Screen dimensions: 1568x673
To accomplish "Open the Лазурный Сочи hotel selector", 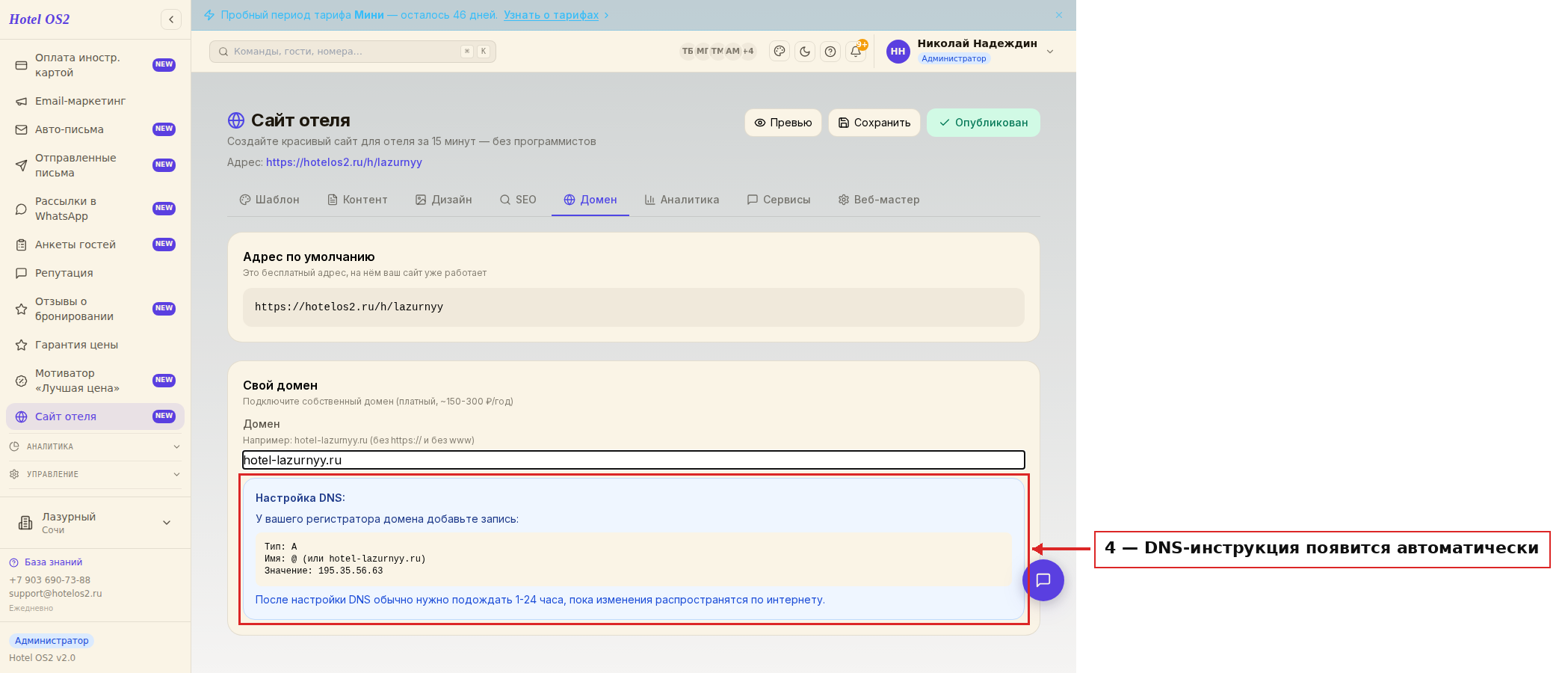I will (x=96, y=523).
